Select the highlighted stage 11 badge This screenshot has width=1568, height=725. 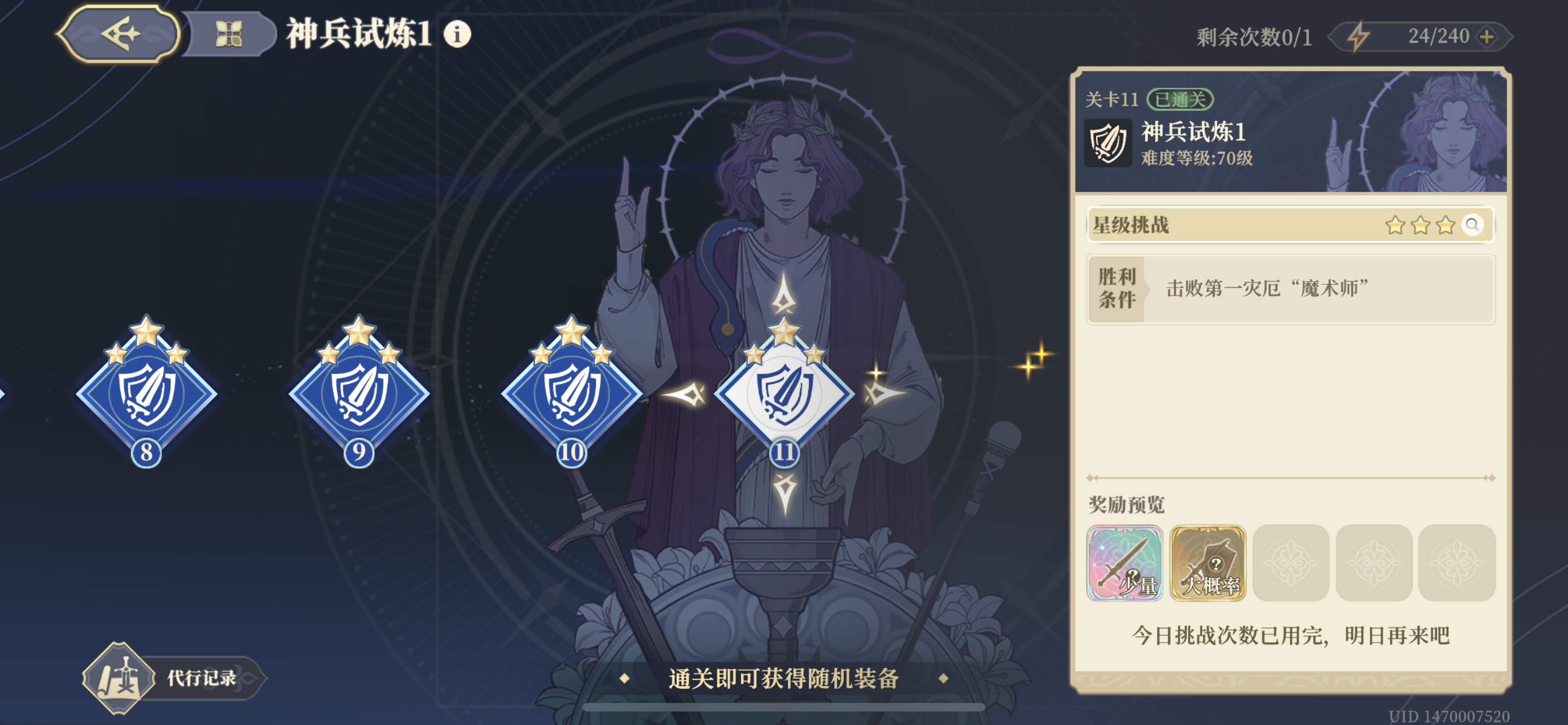point(784,391)
